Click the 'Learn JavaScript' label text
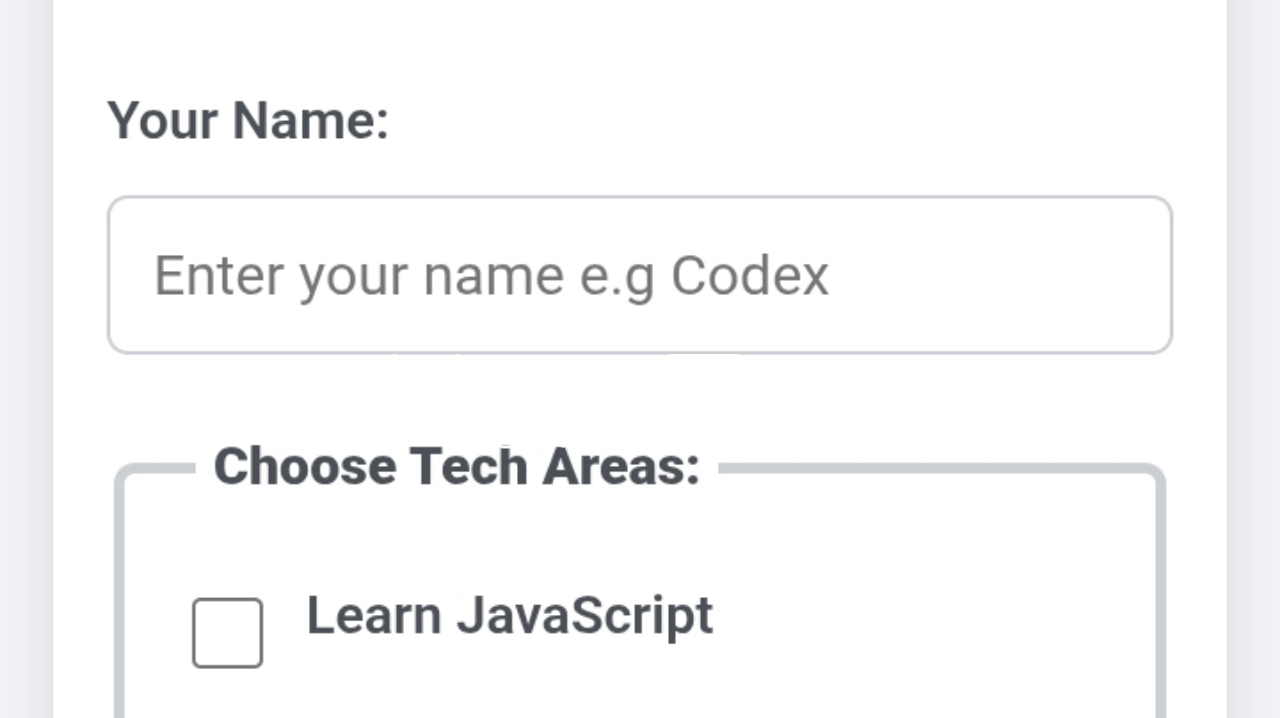Screen dimensions: 1280x718 click(x=509, y=615)
